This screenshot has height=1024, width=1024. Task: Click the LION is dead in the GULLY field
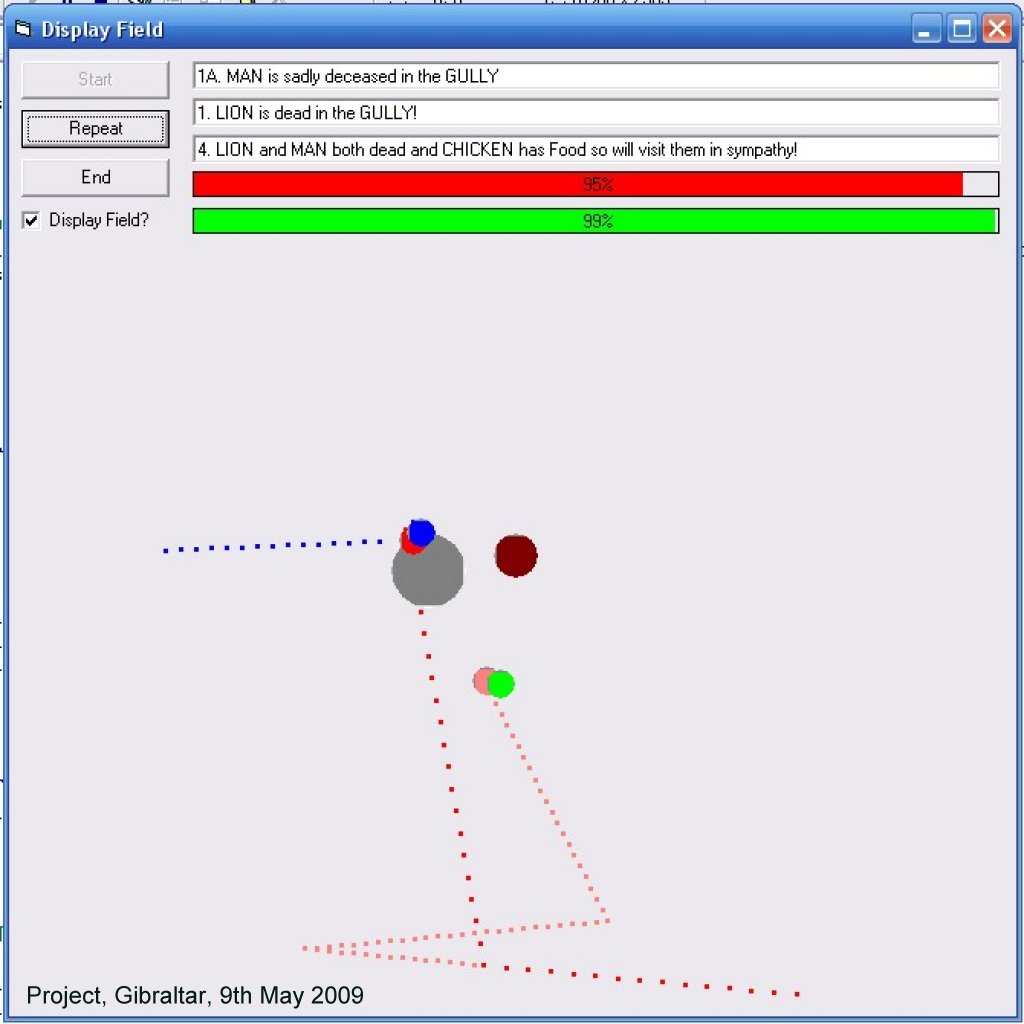(596, 112)
